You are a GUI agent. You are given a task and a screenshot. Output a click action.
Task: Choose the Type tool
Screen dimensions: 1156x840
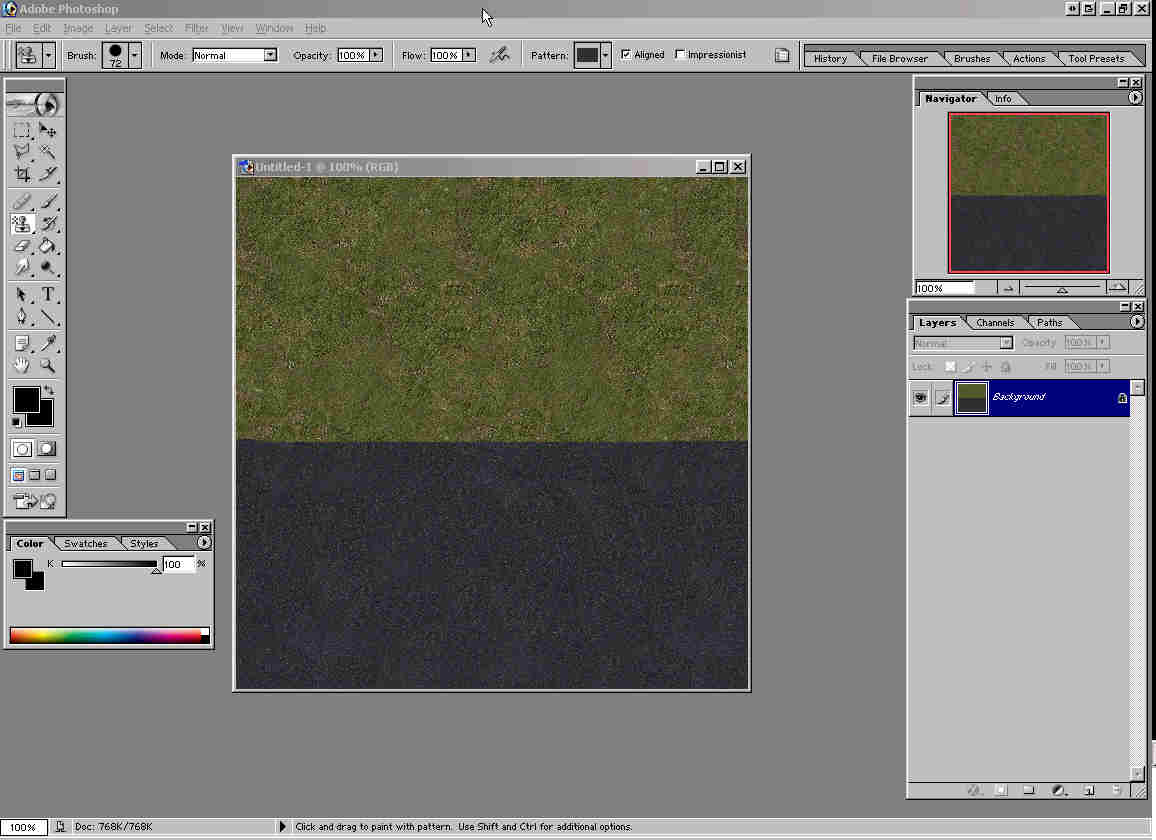pyautogui.click(x=47, y=294)
